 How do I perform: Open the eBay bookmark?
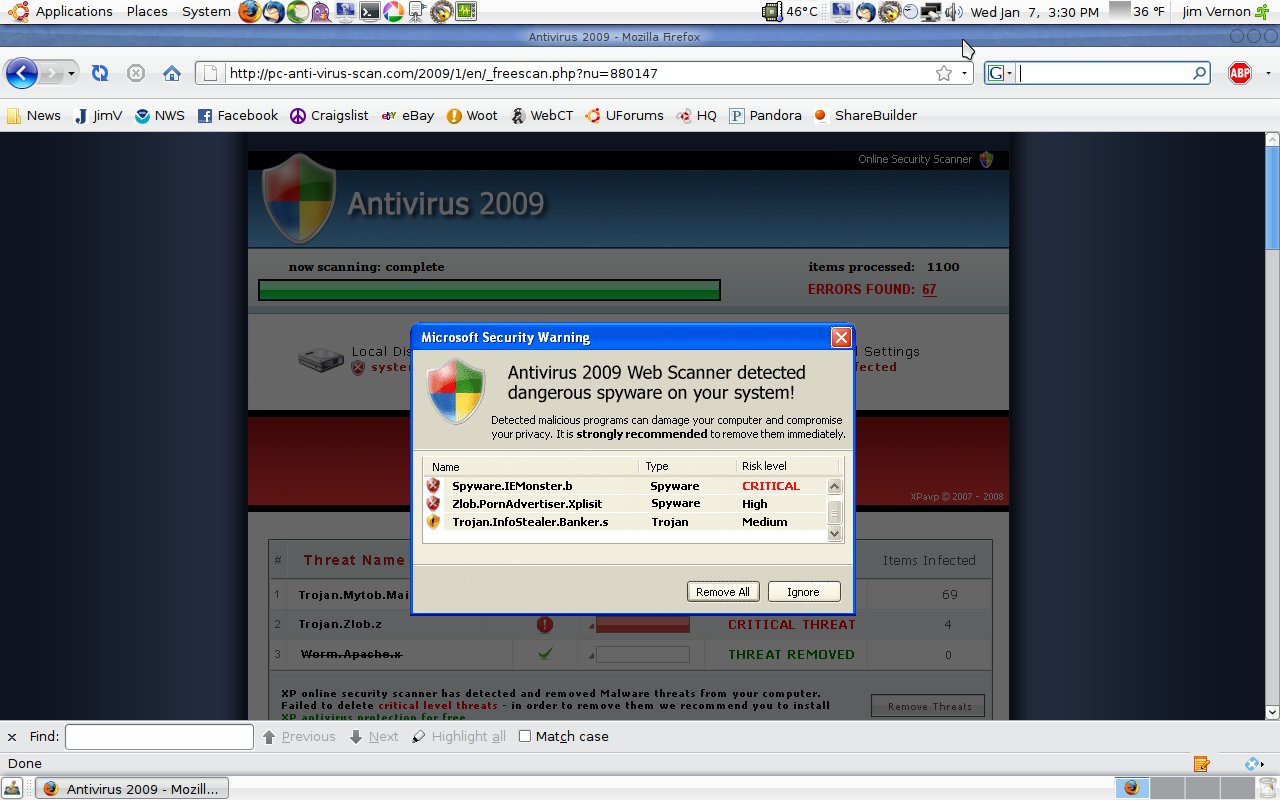408,115
